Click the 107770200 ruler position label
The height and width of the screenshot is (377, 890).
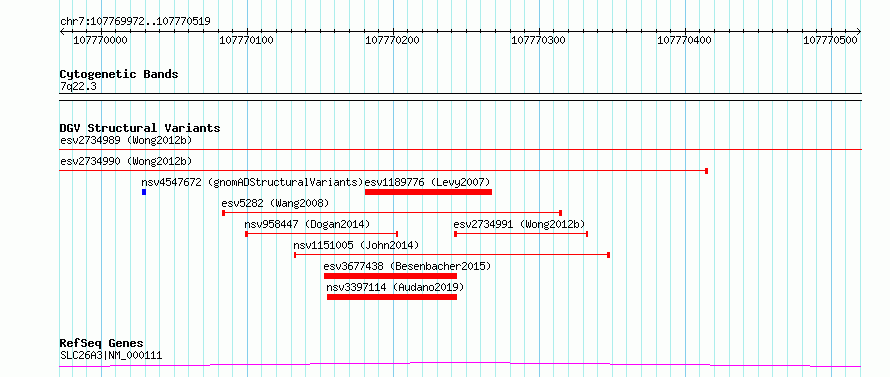pos(393,40)
